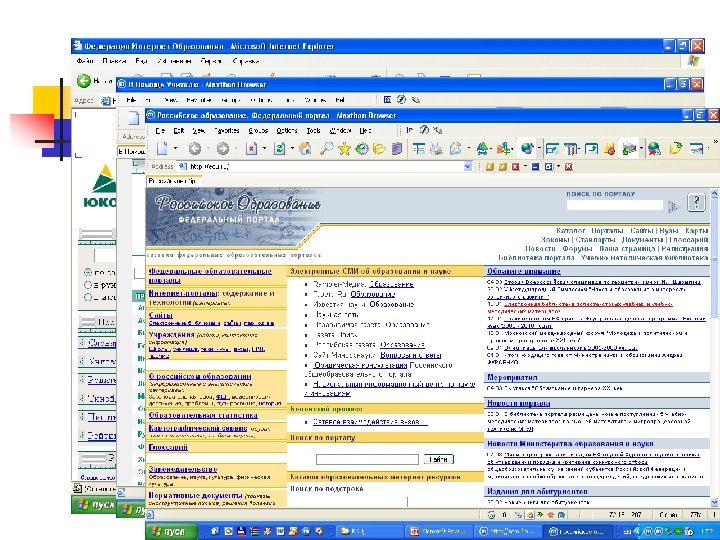Open Обратите внимание heading link
720x540 pixels.
point(524,271)
